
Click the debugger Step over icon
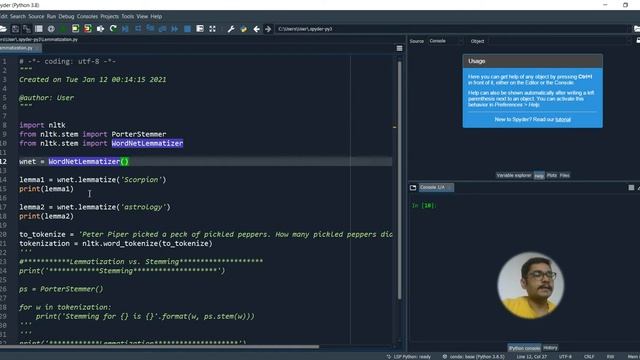138,29
